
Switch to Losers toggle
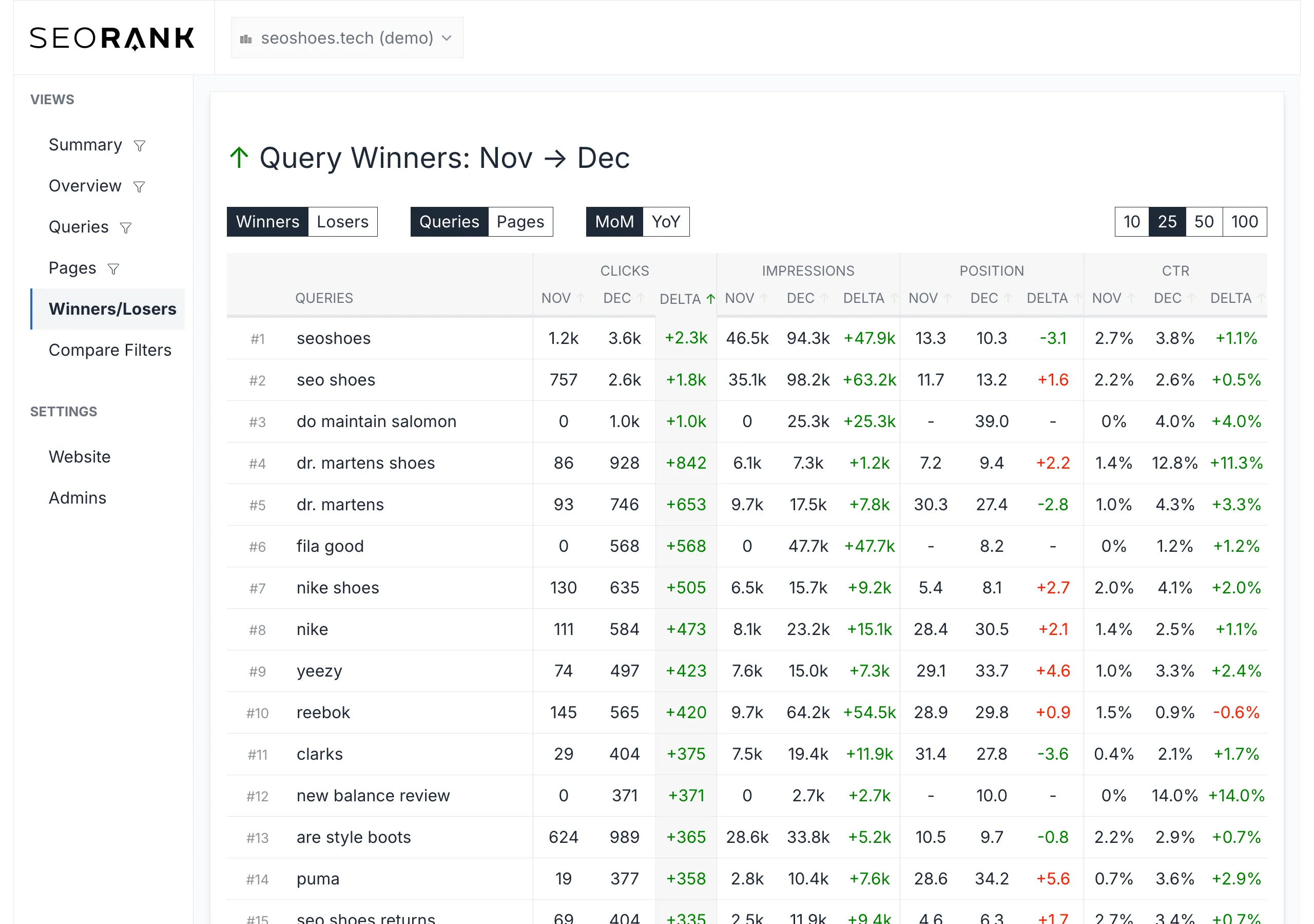tap(342, 222)
